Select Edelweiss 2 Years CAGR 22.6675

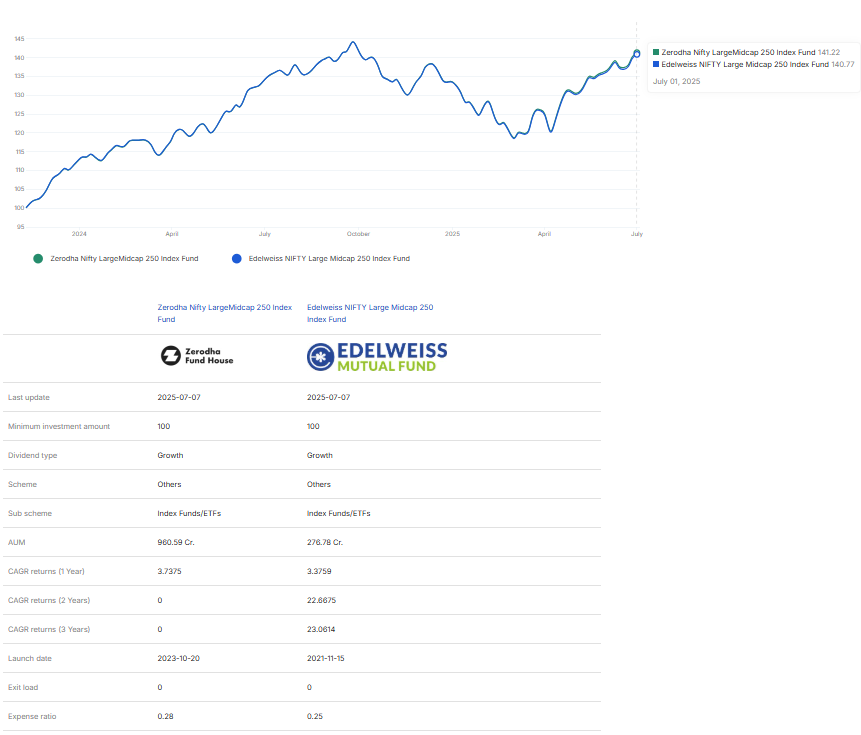pyautogui.click(x=321, y=601)
